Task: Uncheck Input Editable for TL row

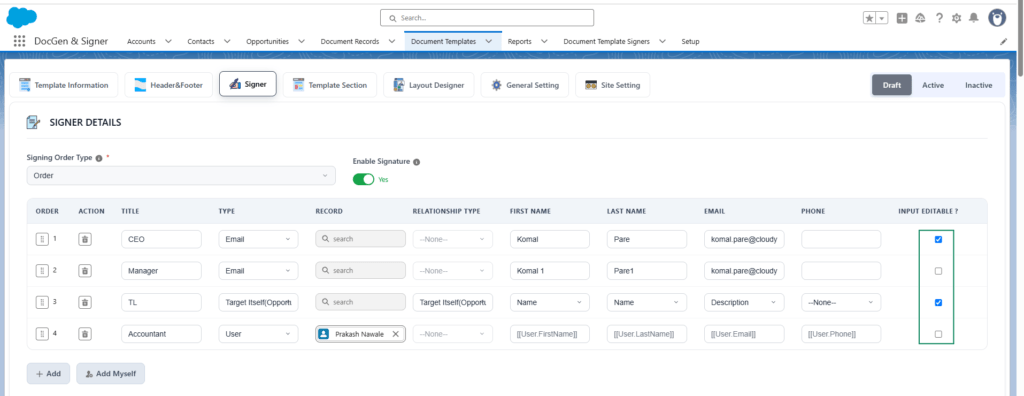Action: pos(938,303)
